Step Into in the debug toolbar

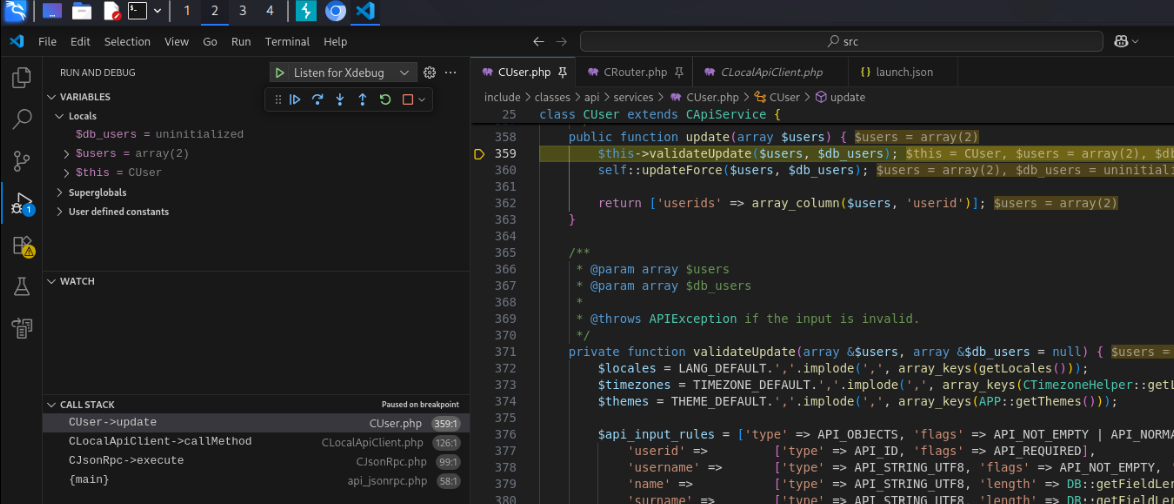click(x=340, y=100)
